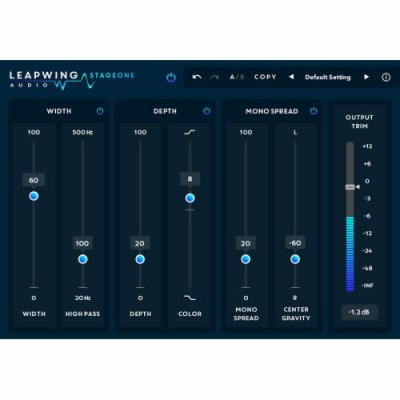Open the Default Setting preset name

pos(328,77)
